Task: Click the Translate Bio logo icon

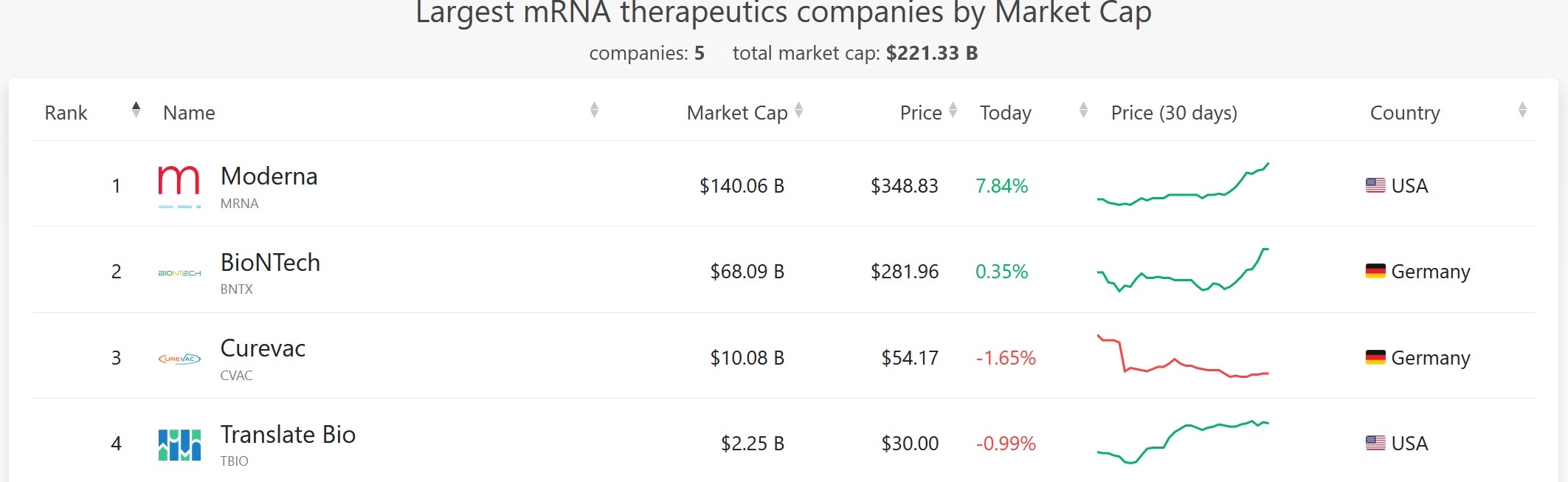Action: pyautogui.click(x=179, y=444)
